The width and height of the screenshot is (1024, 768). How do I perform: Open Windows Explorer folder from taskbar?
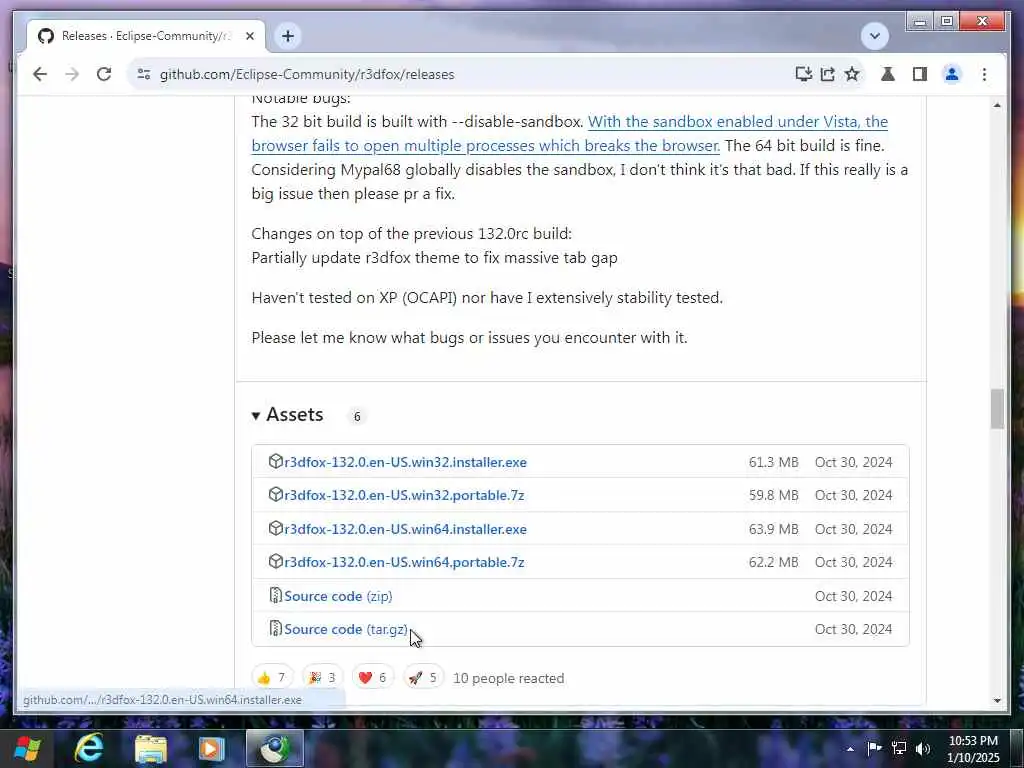[151, 749]
